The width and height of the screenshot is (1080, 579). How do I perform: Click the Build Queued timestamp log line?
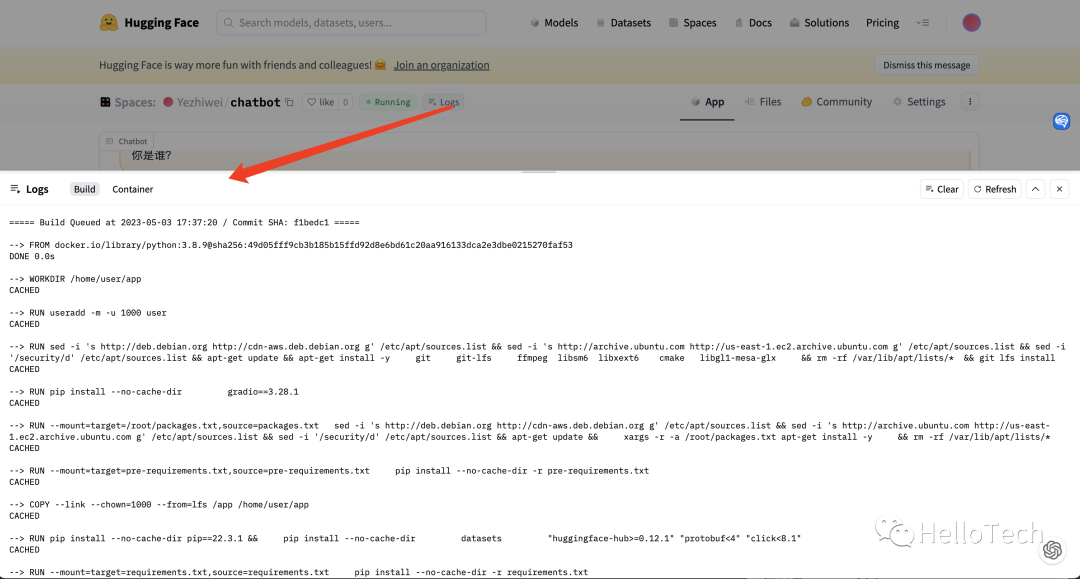click(x=184, y=222)
